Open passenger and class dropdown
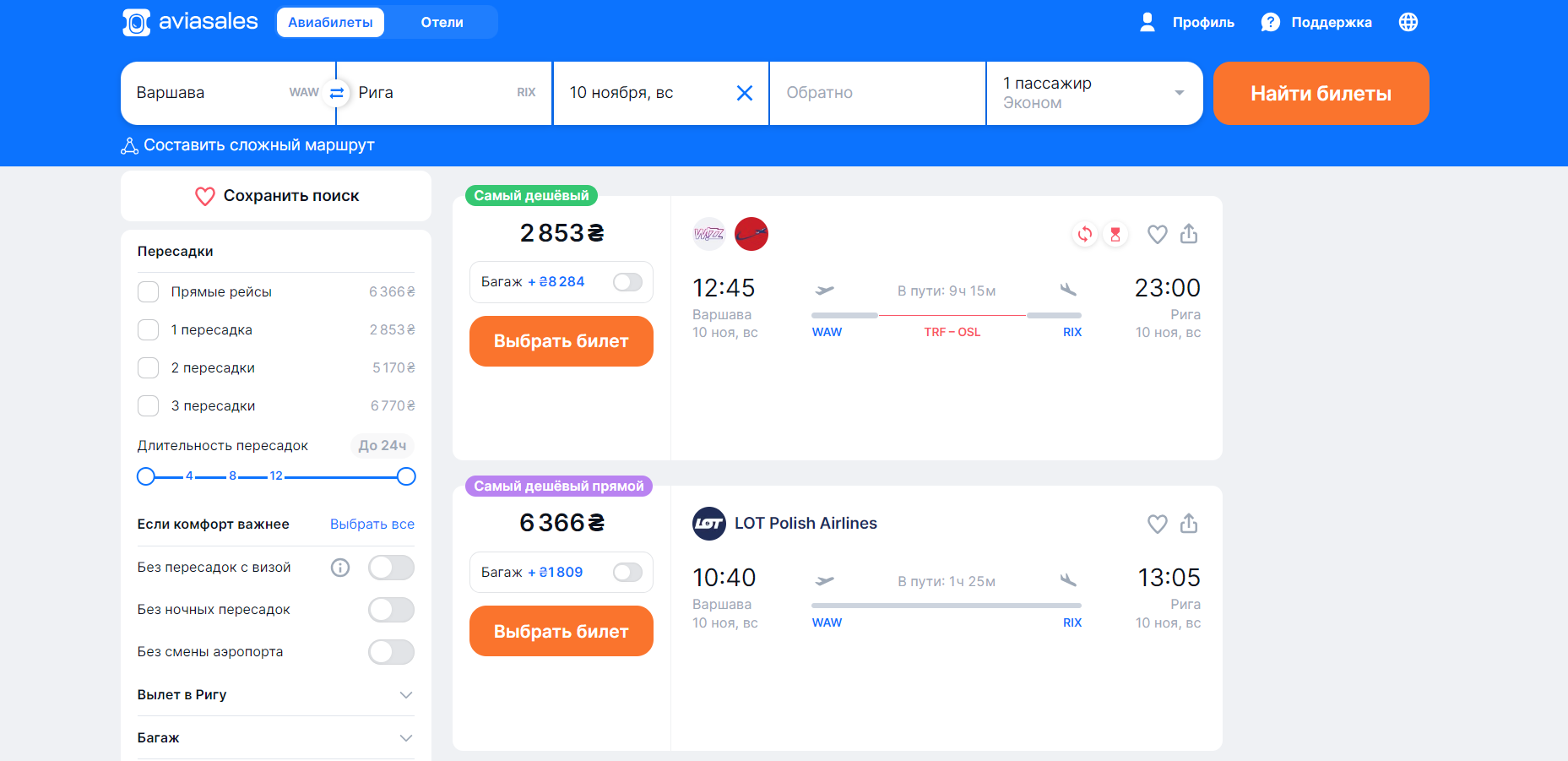 tap(1093, 93)
